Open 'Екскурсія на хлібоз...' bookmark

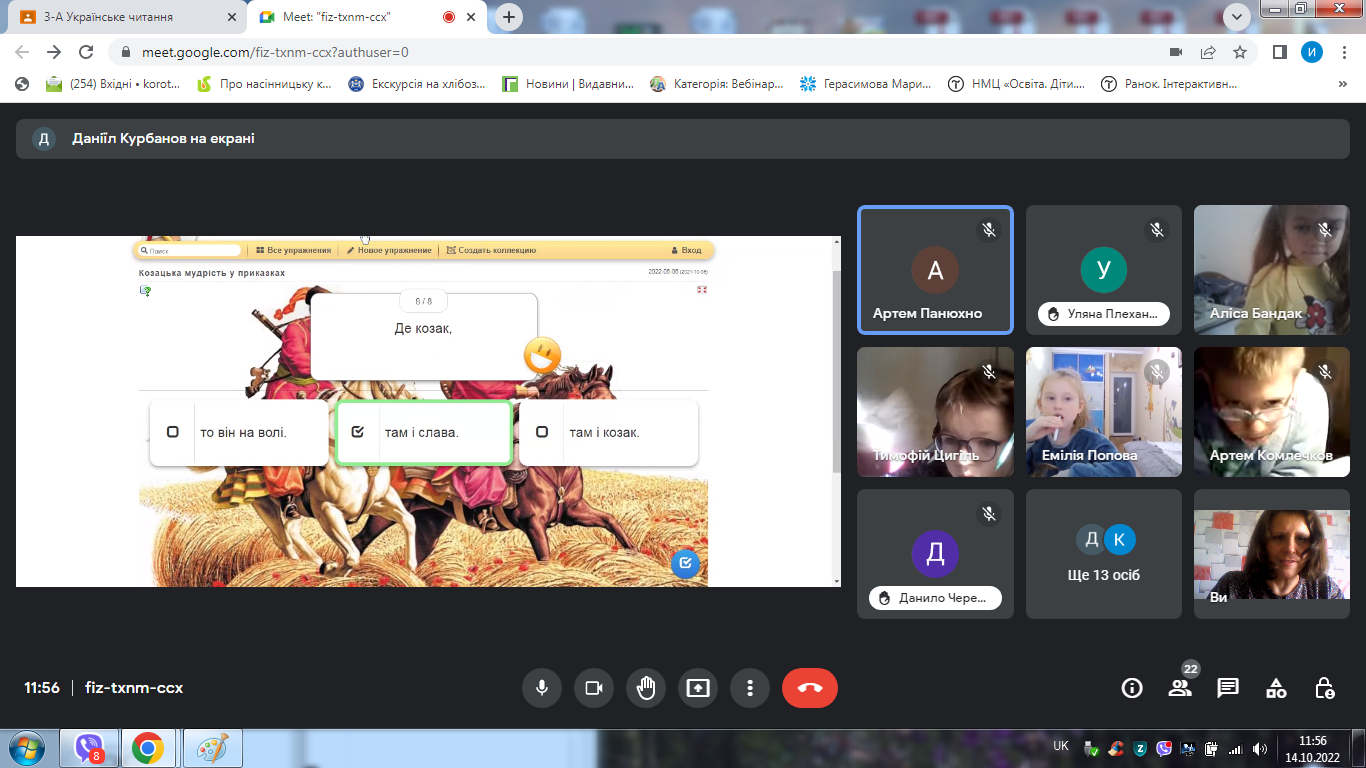pyautogui.click(x=418, y=84)
